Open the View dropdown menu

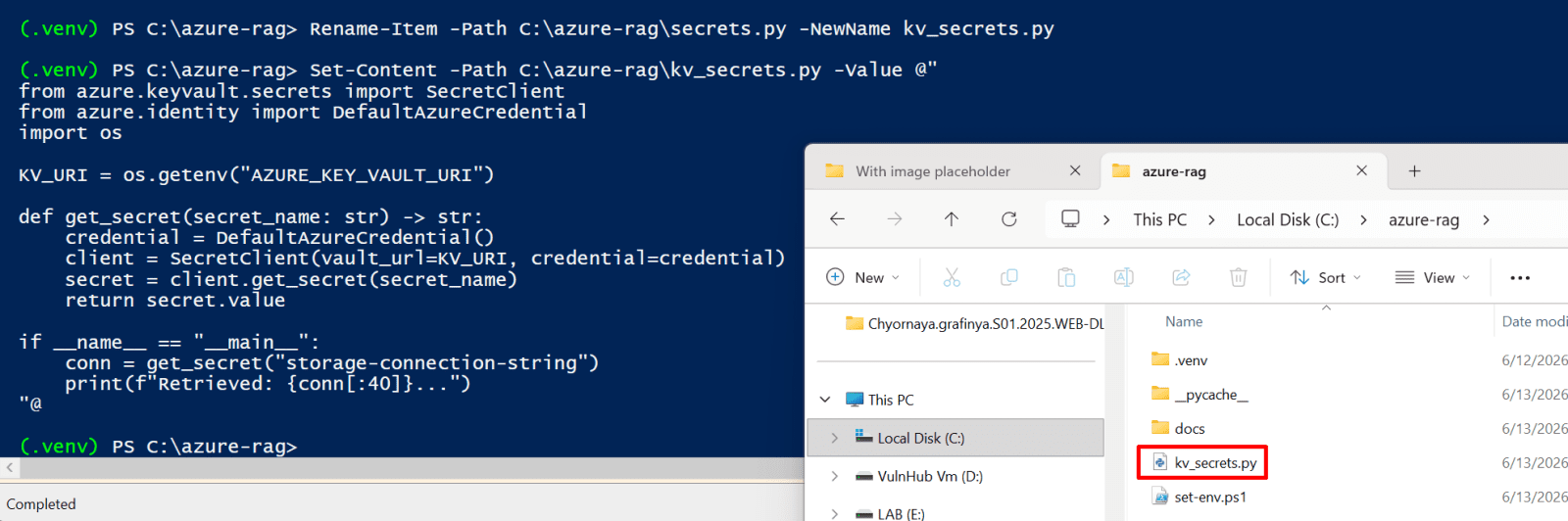pyautogui.click(x=1433, y=277)
